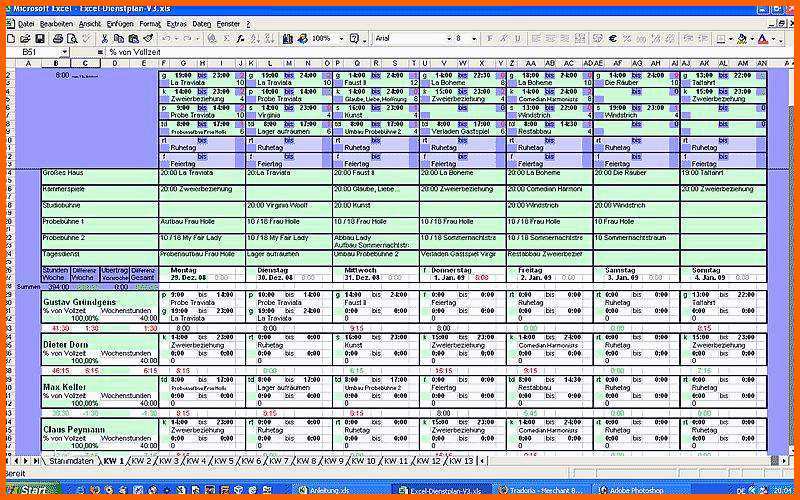Expand the zoom percentage dropdown
Image resolution: width=800 pixels, height=500 pixels.
341,38
